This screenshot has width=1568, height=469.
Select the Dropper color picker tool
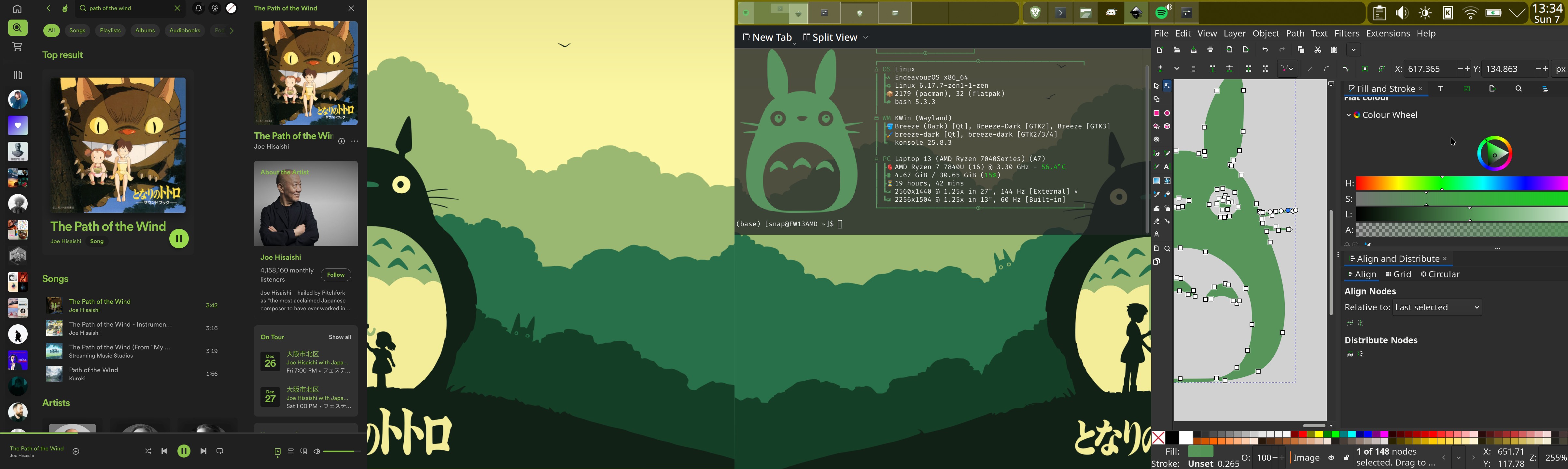[1156, 194]
